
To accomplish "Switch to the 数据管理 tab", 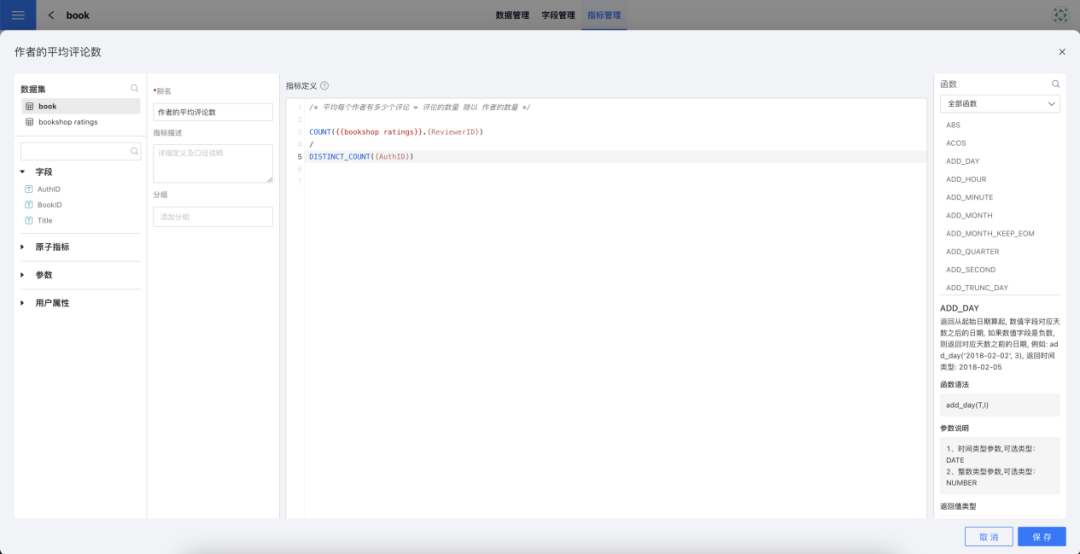I will [x=512, y=15].
